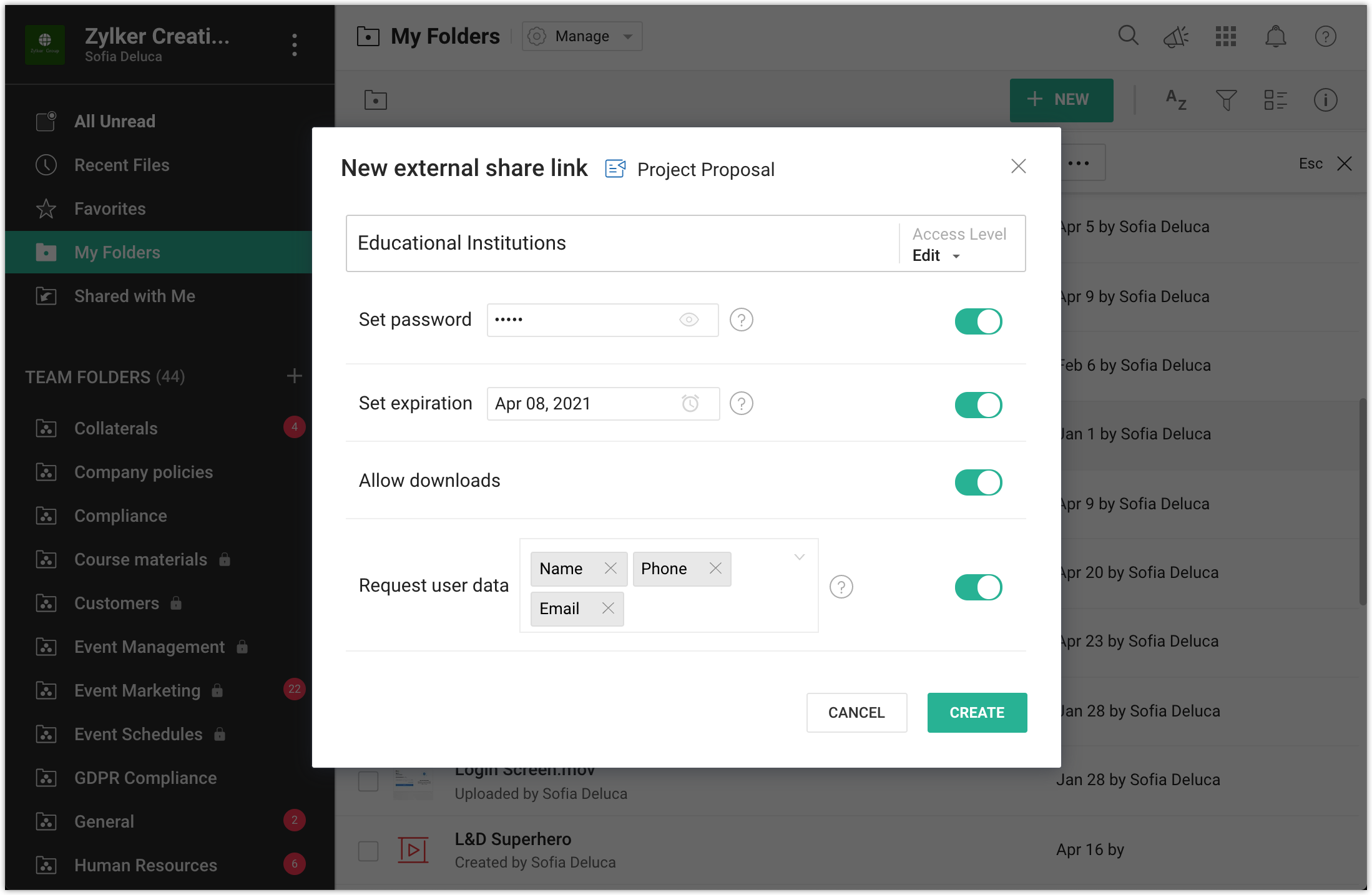The width and height of the screenshot is (1372, 895).
Task: Disable the Set password toggle
Action: point(978,321)
